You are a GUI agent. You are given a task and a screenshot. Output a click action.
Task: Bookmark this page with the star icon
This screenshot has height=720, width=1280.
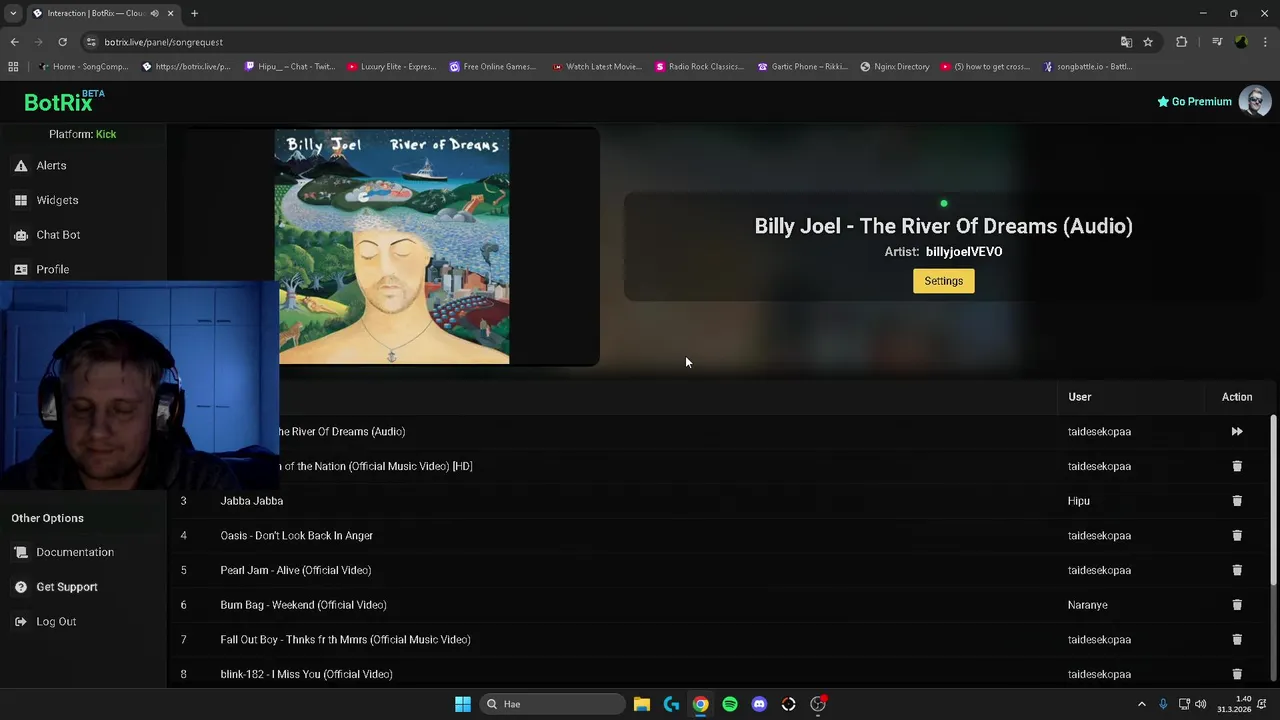click(1148, 42)
